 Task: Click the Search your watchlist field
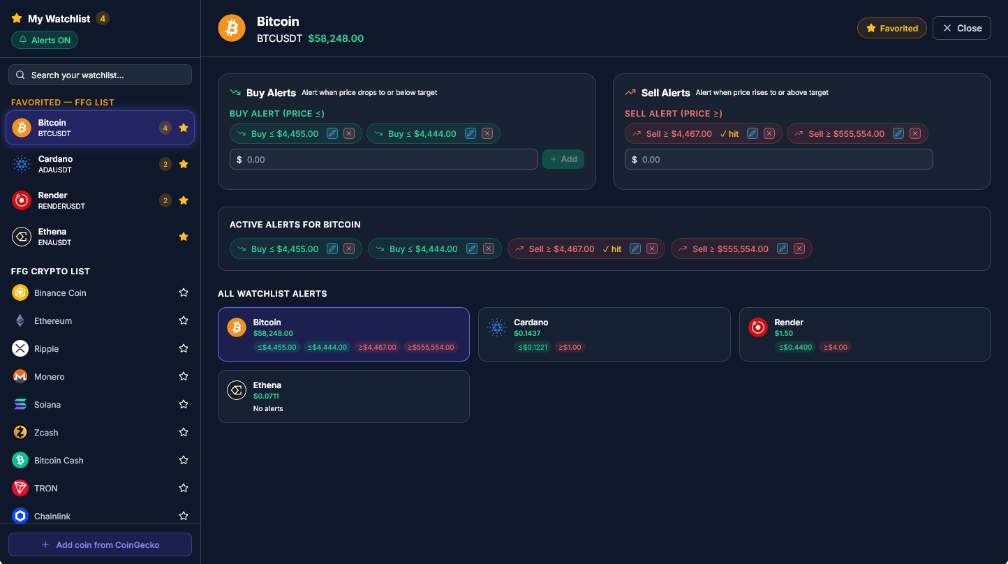tap(100, 75)
